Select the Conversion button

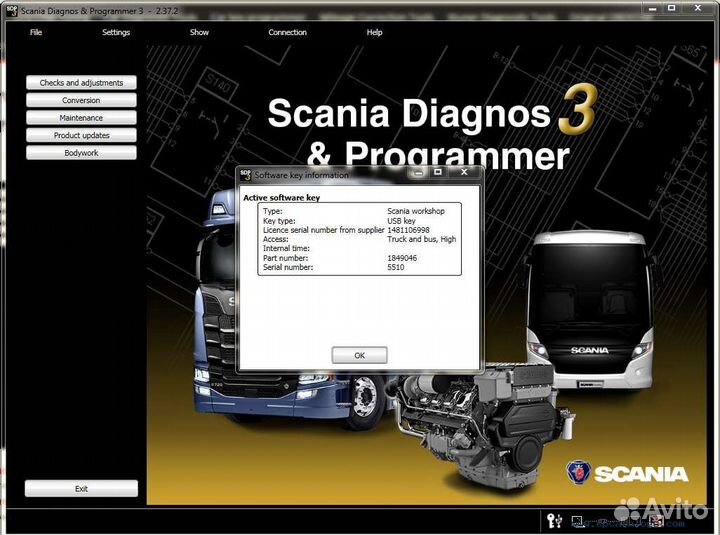[81, 100]
